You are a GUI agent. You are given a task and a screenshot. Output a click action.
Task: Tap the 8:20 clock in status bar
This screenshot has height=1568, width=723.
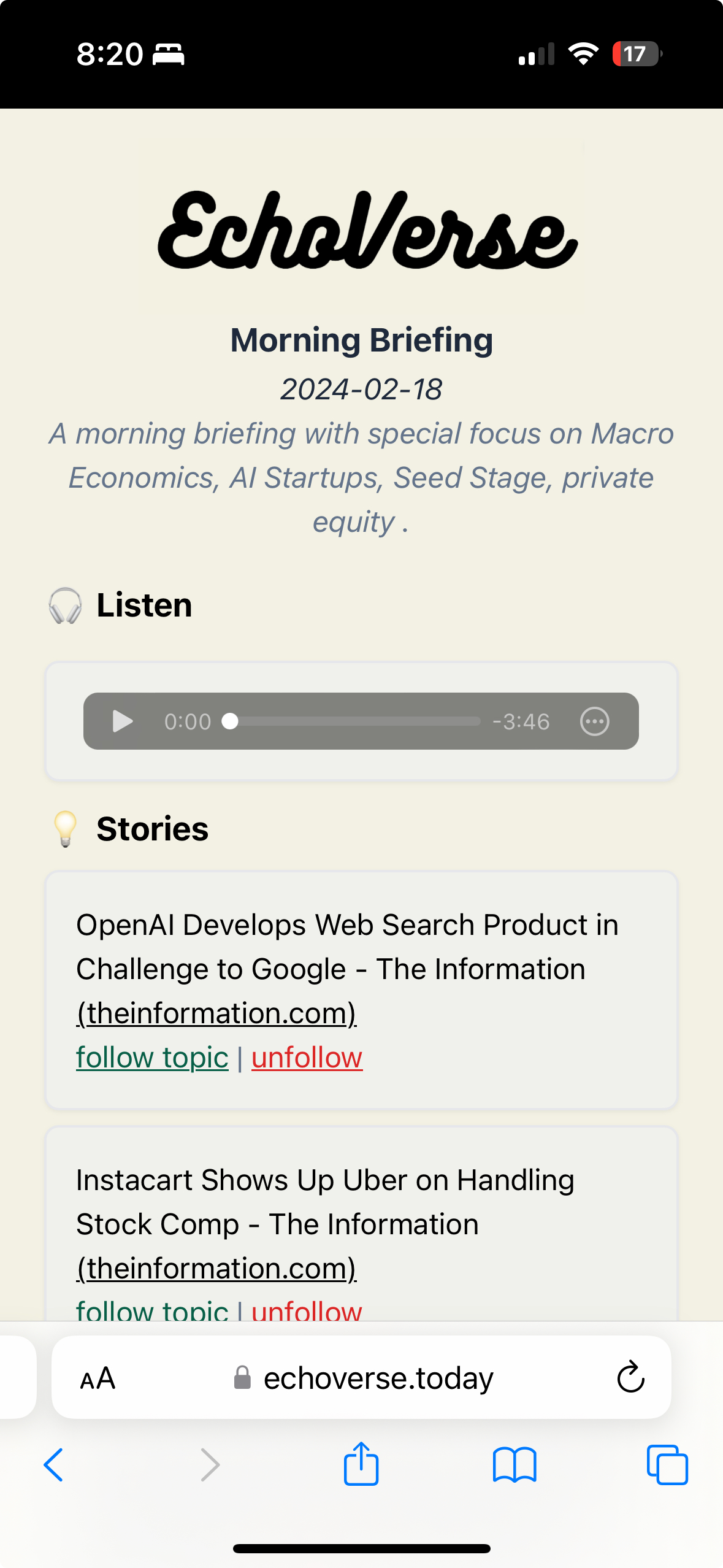coord(110,54)
